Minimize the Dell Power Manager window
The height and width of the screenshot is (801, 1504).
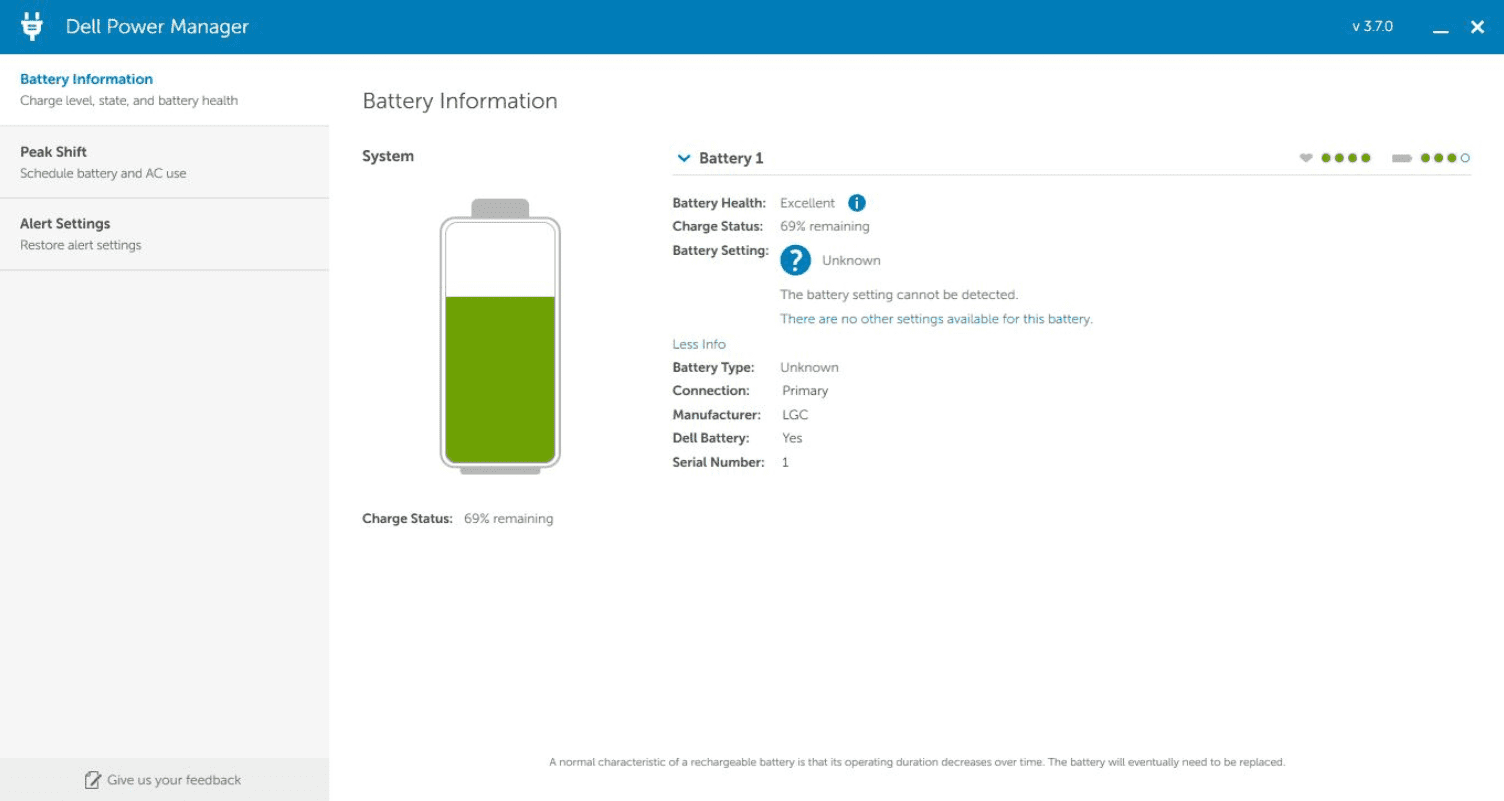1440,28
